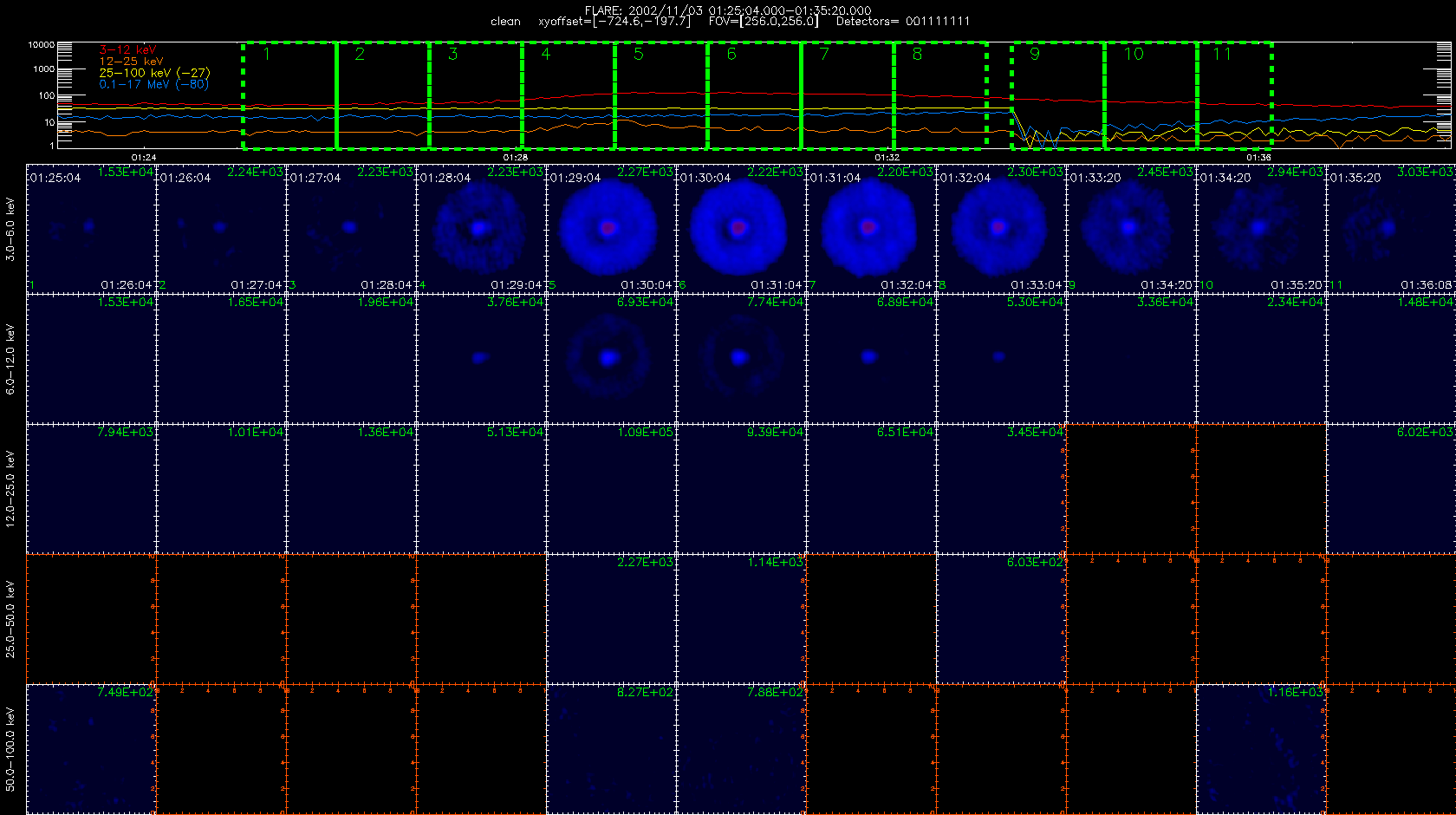The height and width of the screenshot is (815, 1456).
Task: Click the 6.02E+03 peak value
Action: pyautogui.click(x=1426, y=432)
